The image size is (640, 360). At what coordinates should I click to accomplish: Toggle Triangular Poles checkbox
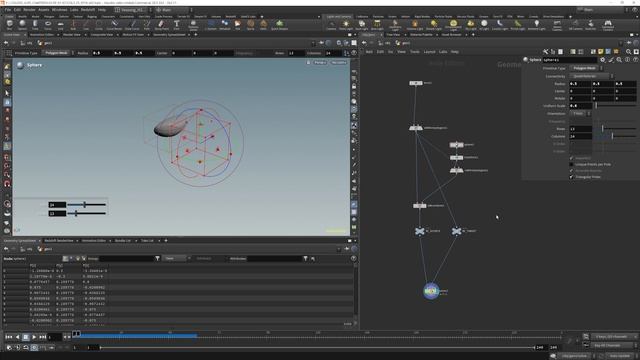point(571,177)
